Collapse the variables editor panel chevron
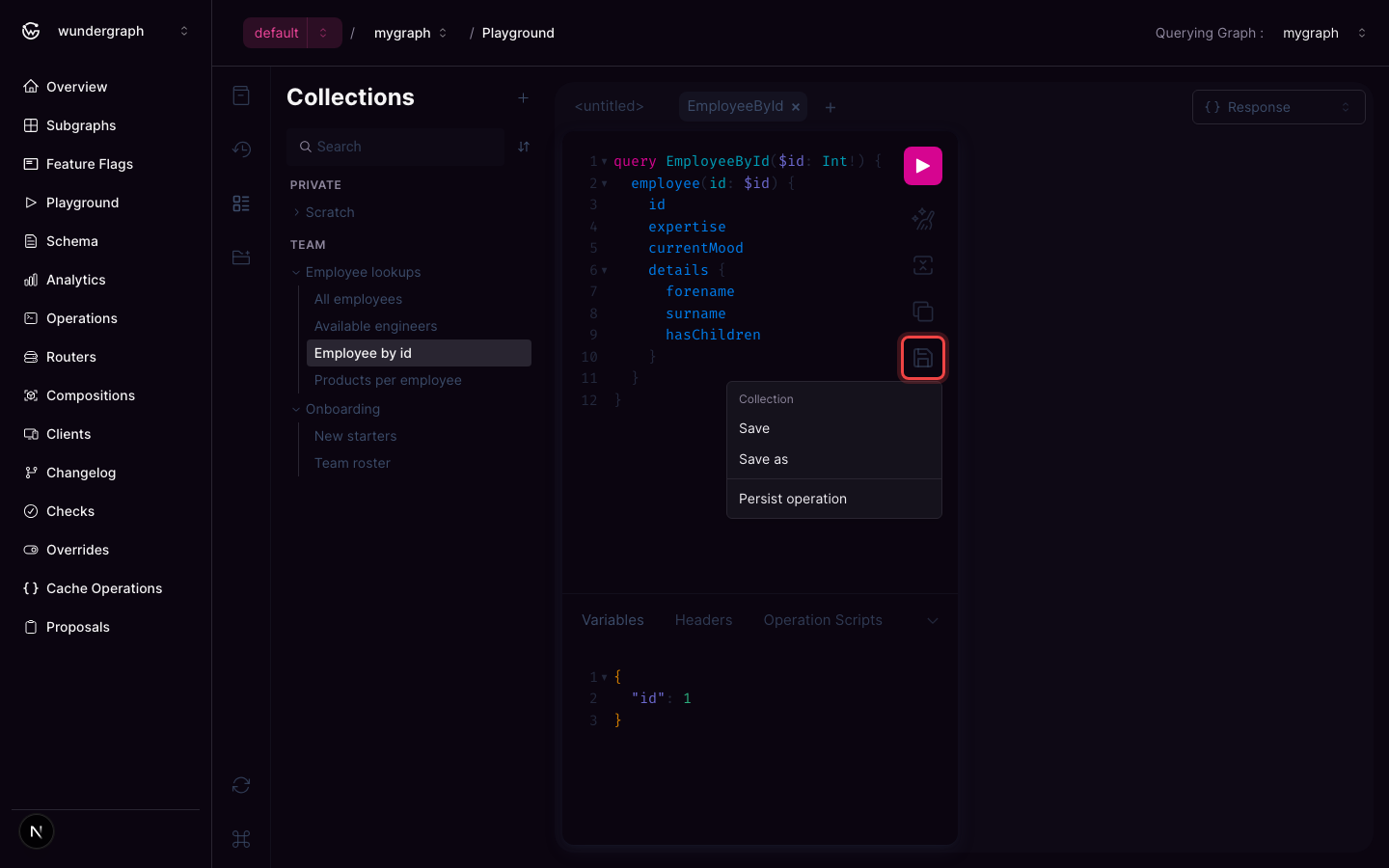Image resolution: width=1389 pixels, height=868 pixels. tap(933, 620)
